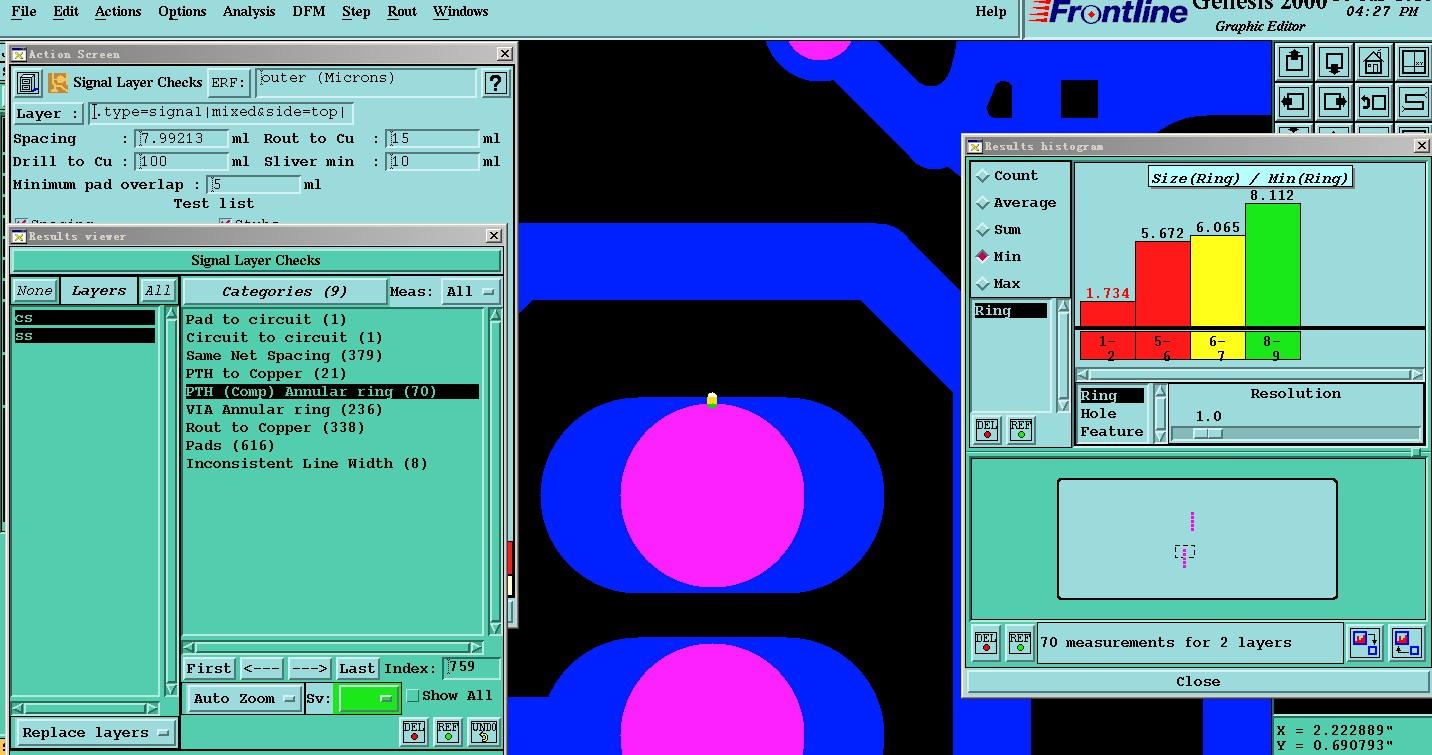
Task: Click DEL icon in Results viewer
Action: (414, 732)
